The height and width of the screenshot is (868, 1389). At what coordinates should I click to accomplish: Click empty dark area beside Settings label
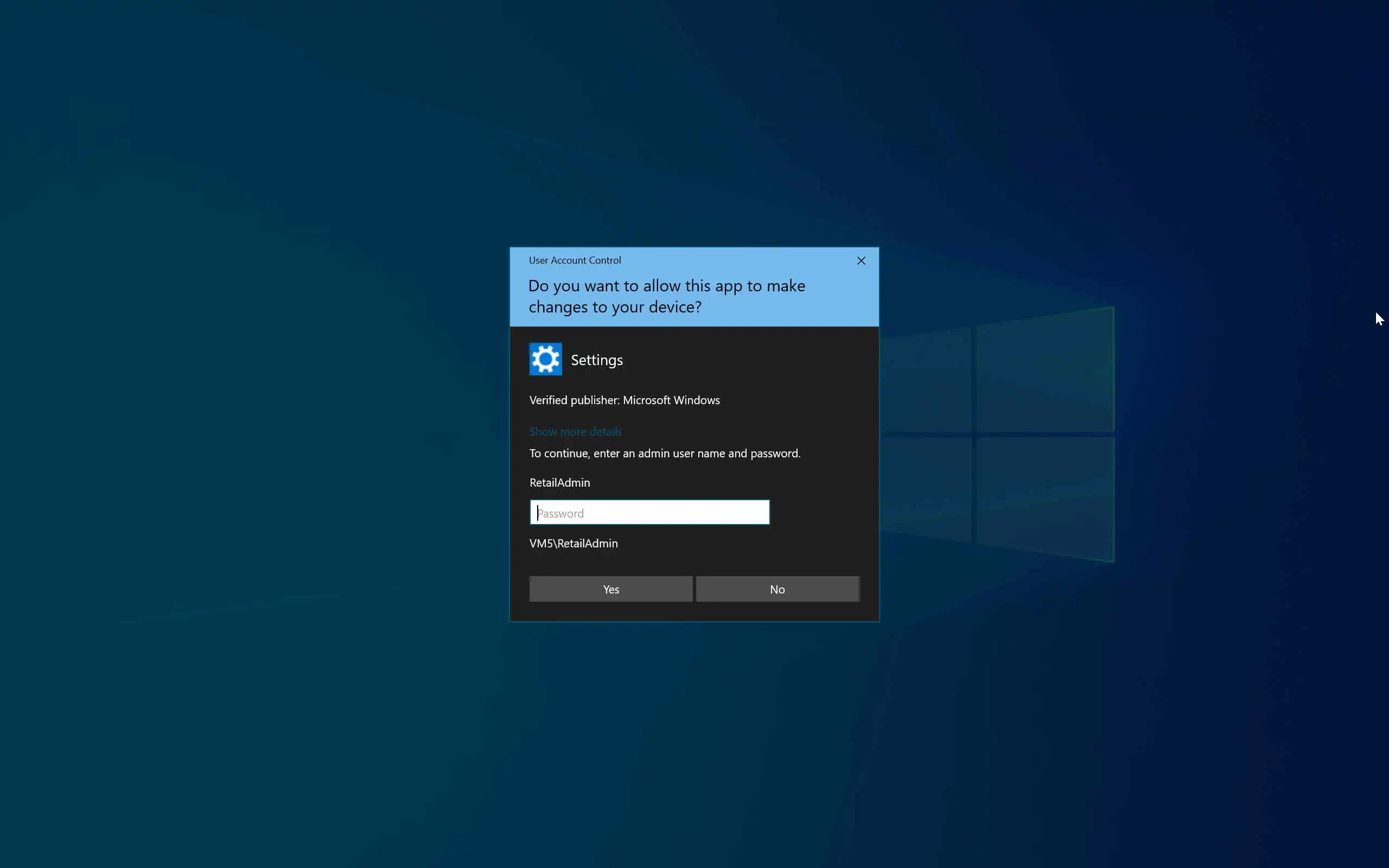click(x=746, y=360)
